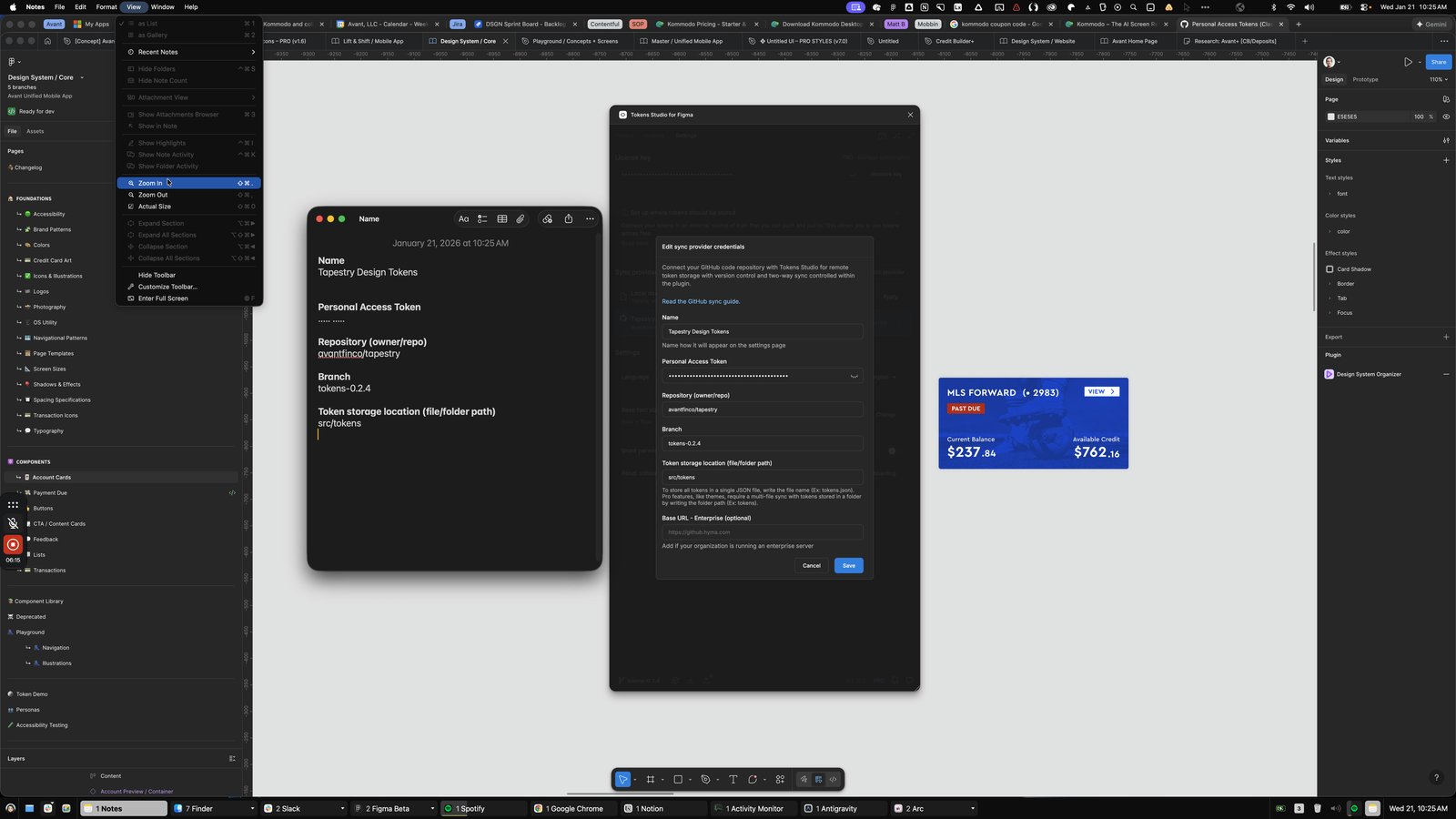Open text format Aa button in Notes
1456x819 pixels.
pos(463,218)
